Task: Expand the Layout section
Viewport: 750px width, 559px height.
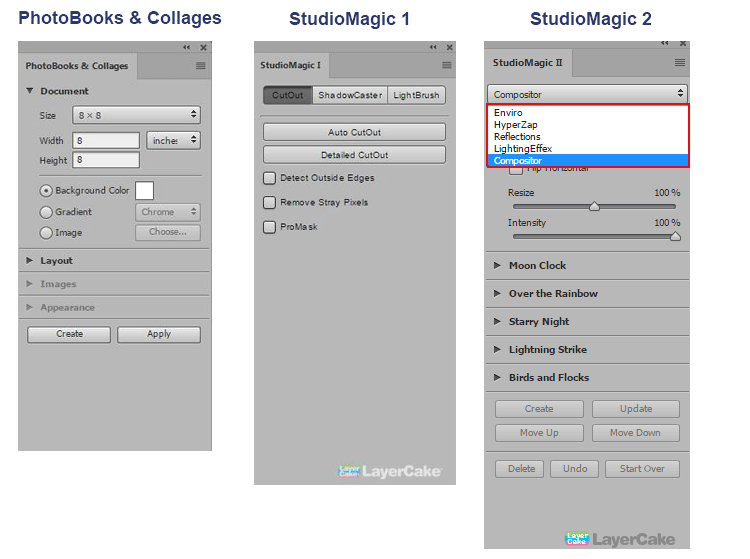Action: coord(56,261)
